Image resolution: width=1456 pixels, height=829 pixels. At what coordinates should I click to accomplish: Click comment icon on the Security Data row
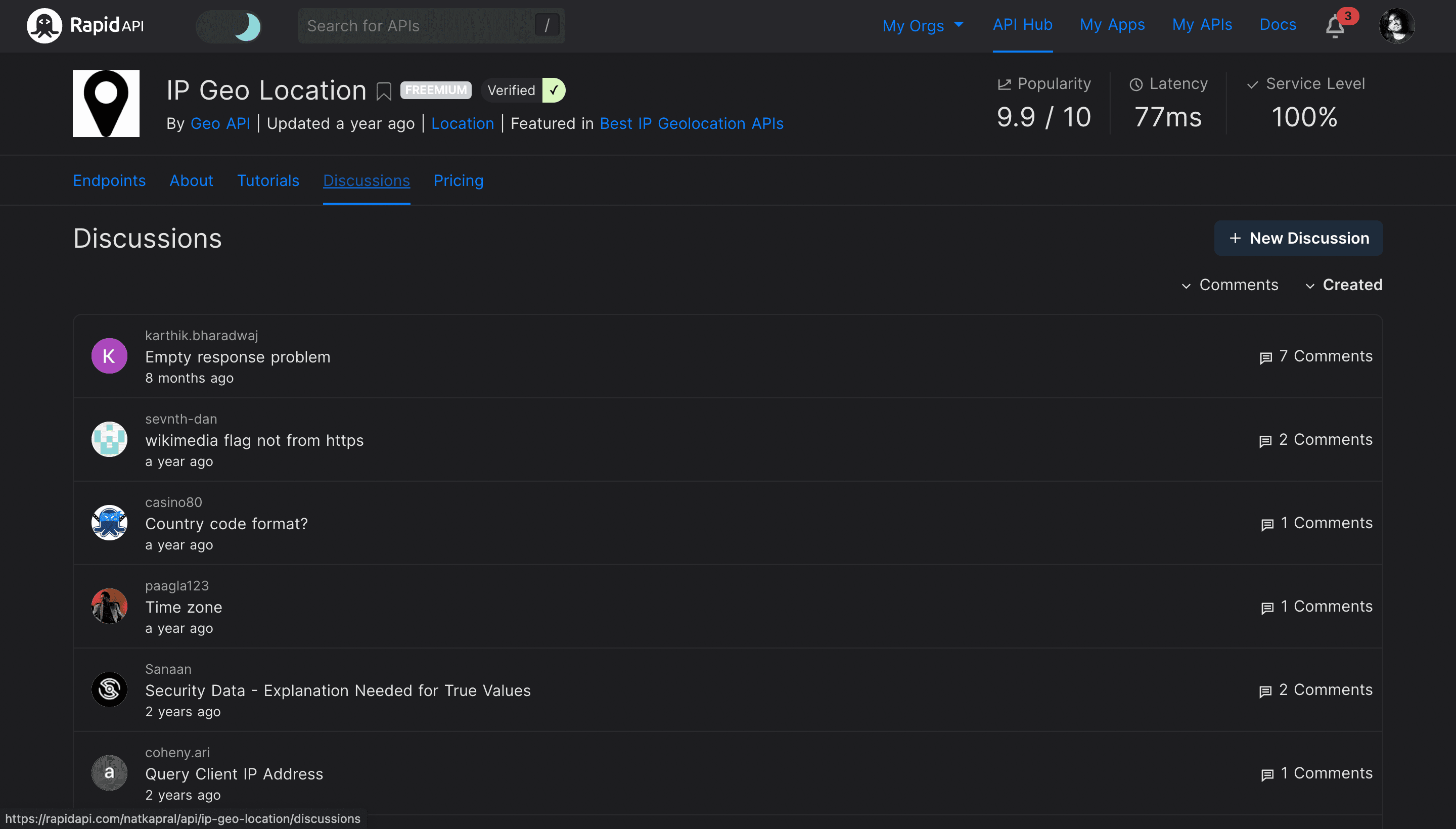point(1265,691)
